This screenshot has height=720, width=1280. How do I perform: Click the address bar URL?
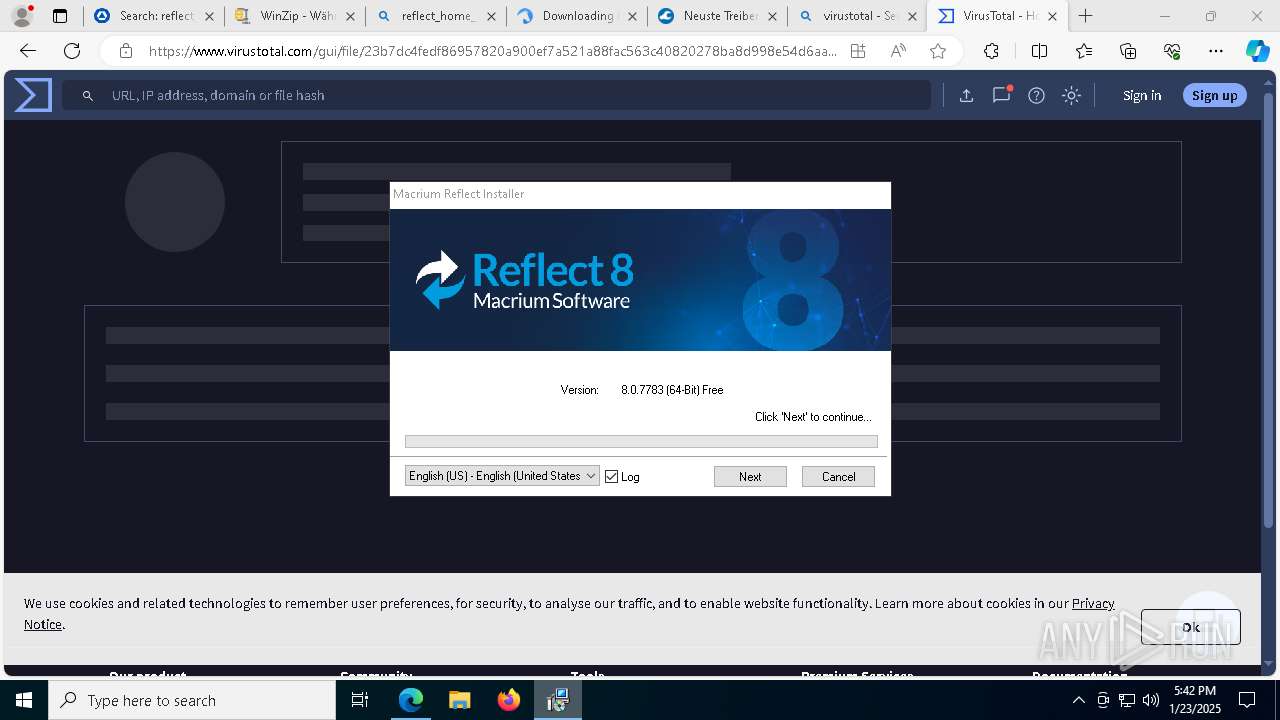tap(492, 51)
